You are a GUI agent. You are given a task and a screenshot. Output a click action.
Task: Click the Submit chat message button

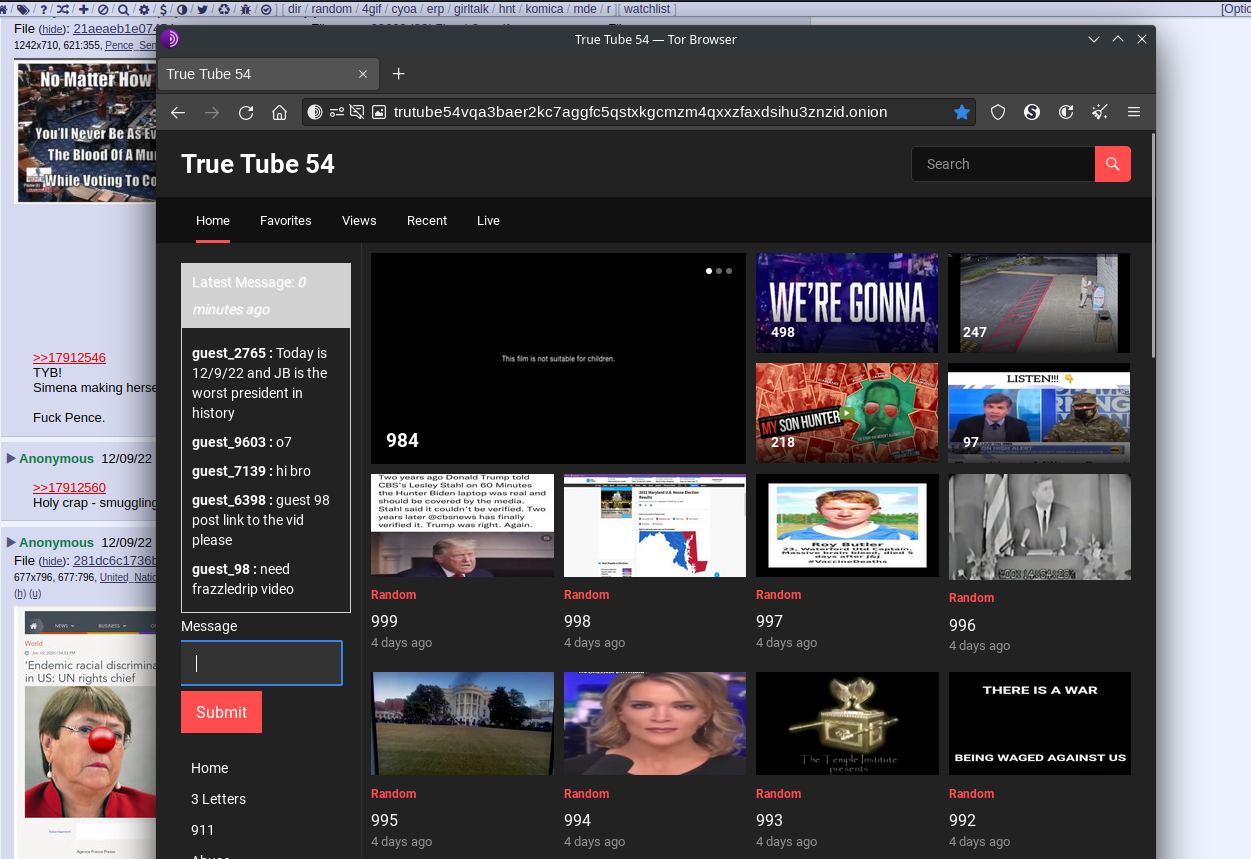point(221,712)
